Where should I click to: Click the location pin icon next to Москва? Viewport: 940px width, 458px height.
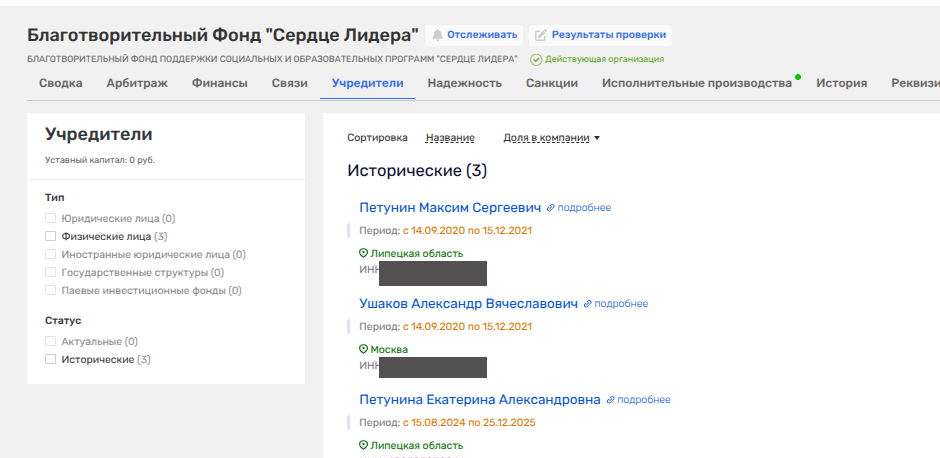[x=363, y=349]
